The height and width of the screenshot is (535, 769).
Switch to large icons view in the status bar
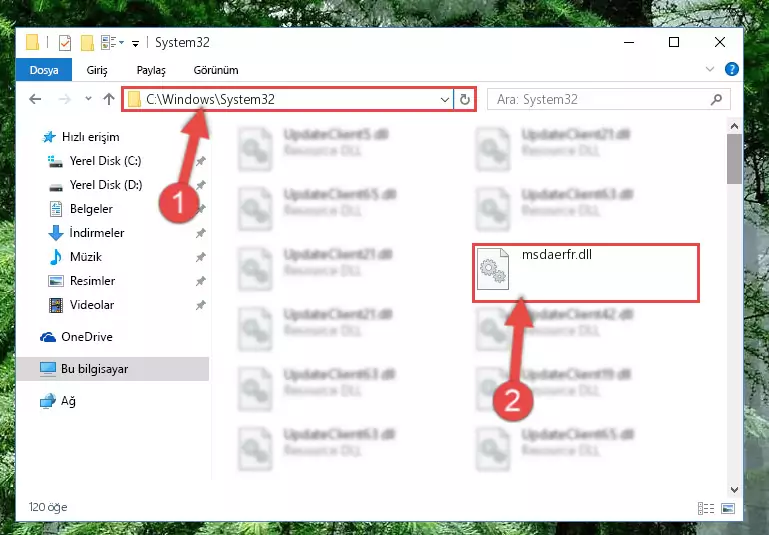pyautogui.click(x=728, y=509)
